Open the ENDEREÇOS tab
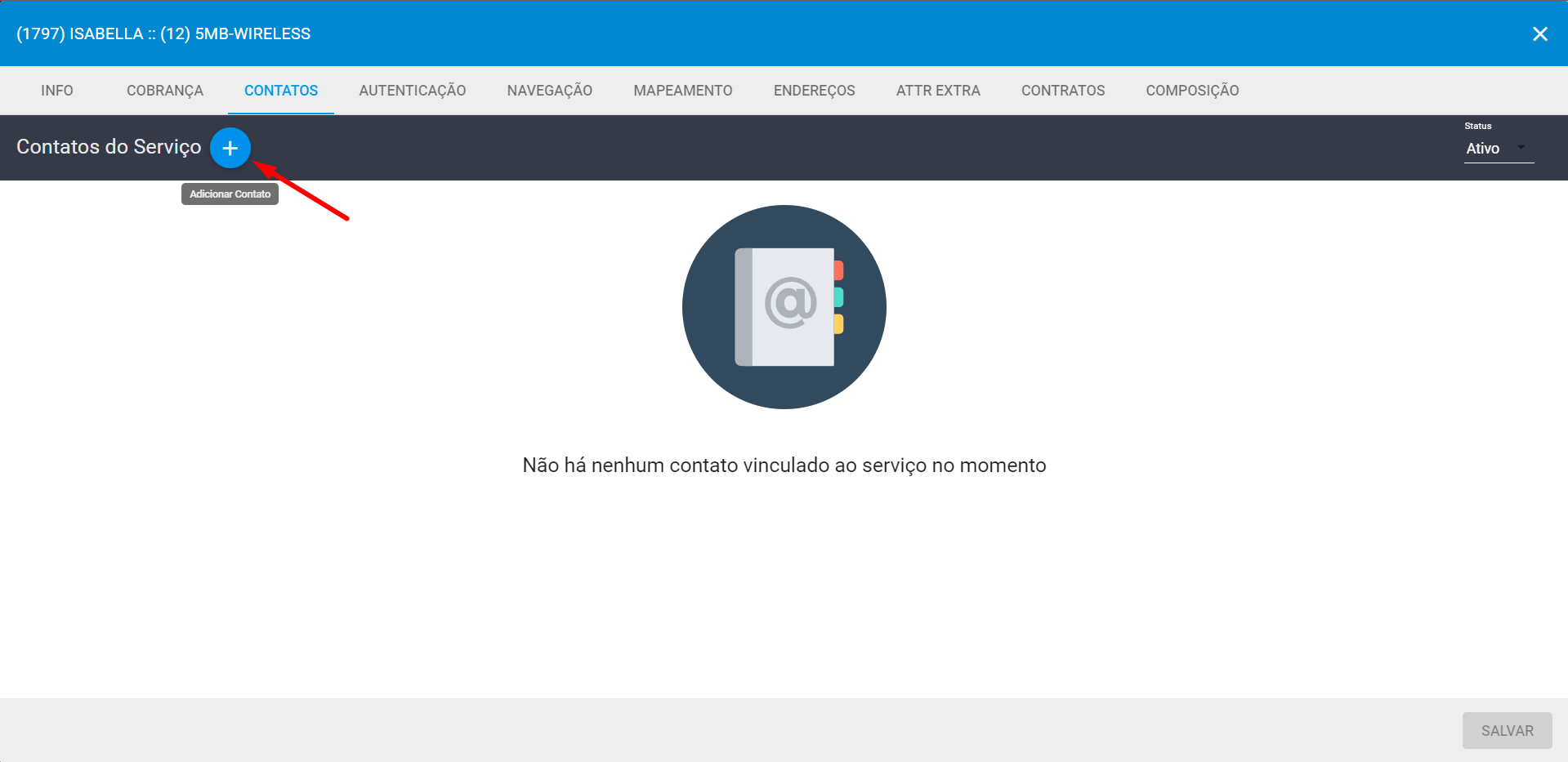This screenshot has height=762, width=1568. tap(815, 91)
